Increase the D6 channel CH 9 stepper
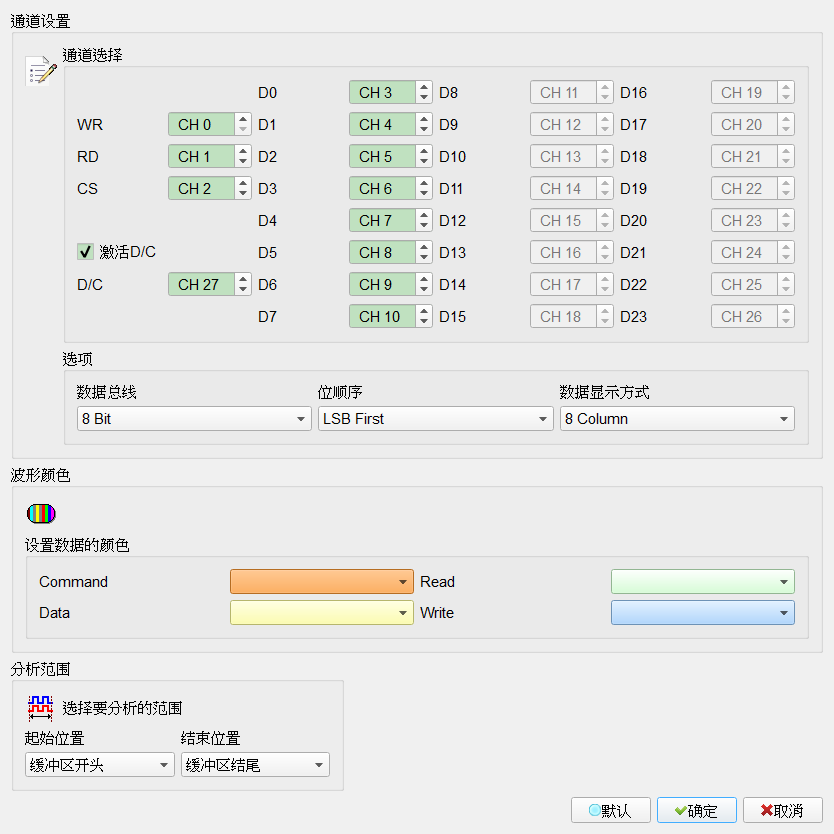834x834 pixels. (424, 279)
